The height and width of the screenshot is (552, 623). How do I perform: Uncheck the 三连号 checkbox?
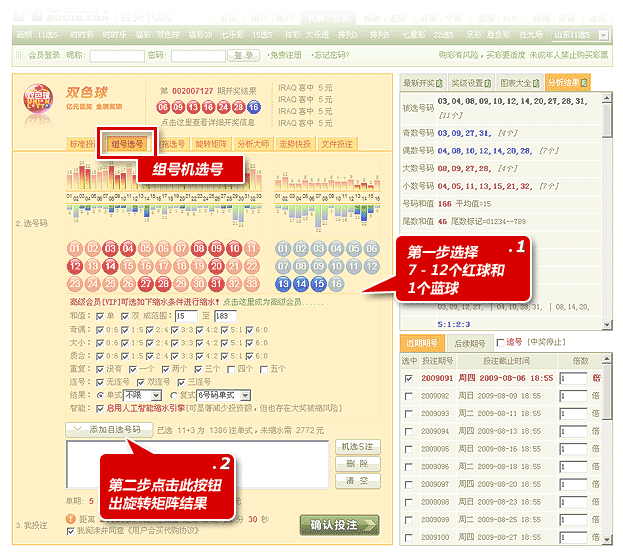181,383
